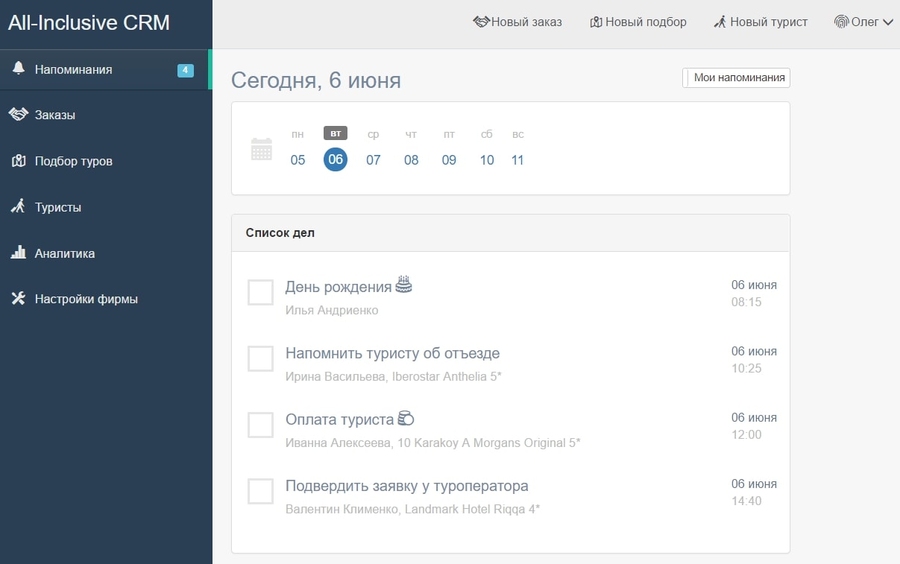Image resolution: width=900 pixels, height=564 pixels.
Task: Click the bell icon next to Напоминания
Action: (x=18, y=69)
